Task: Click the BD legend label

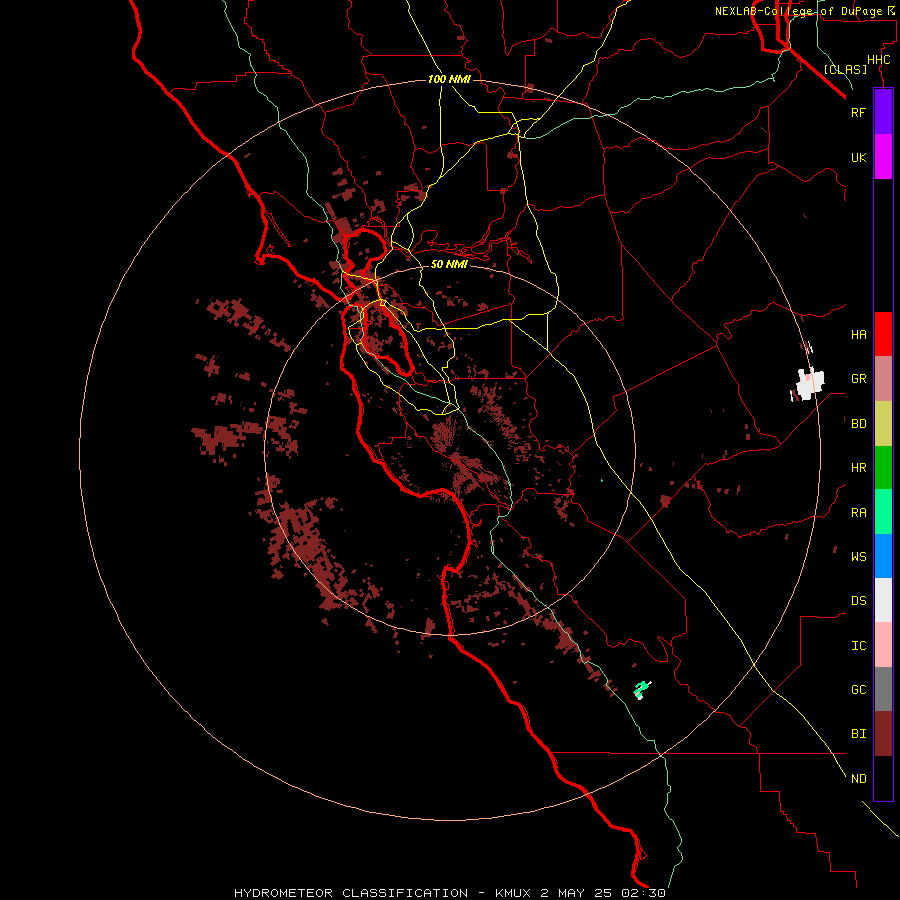Action: [x=858, y=424]
